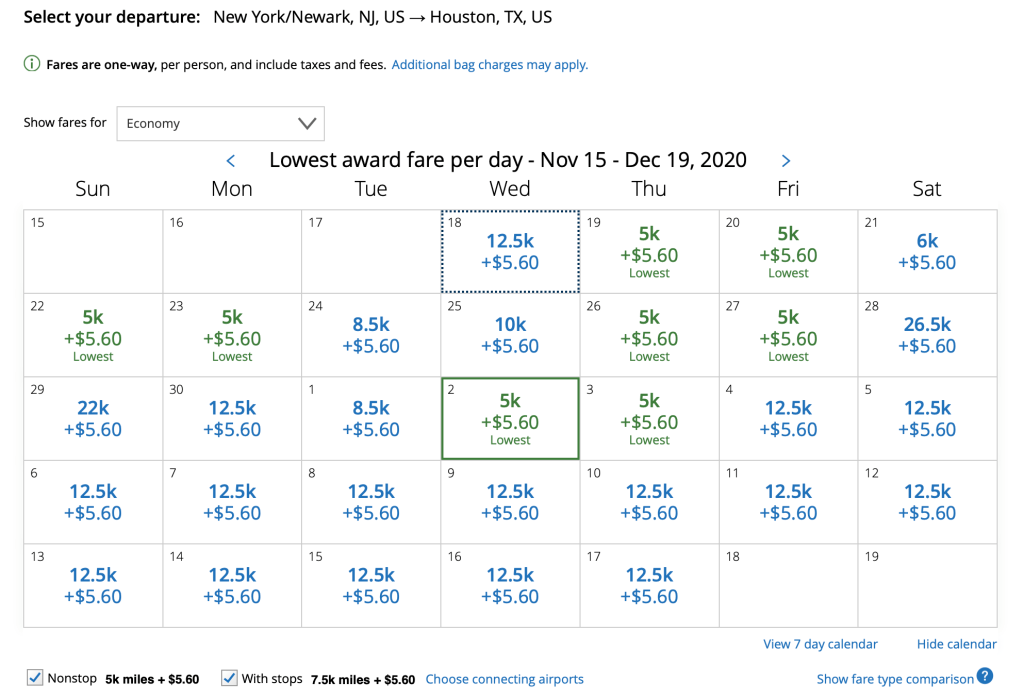Viewport: 1024px width, 698px height.
Task: Click the fare comparison help question icon
Action: tap(985, 677)
